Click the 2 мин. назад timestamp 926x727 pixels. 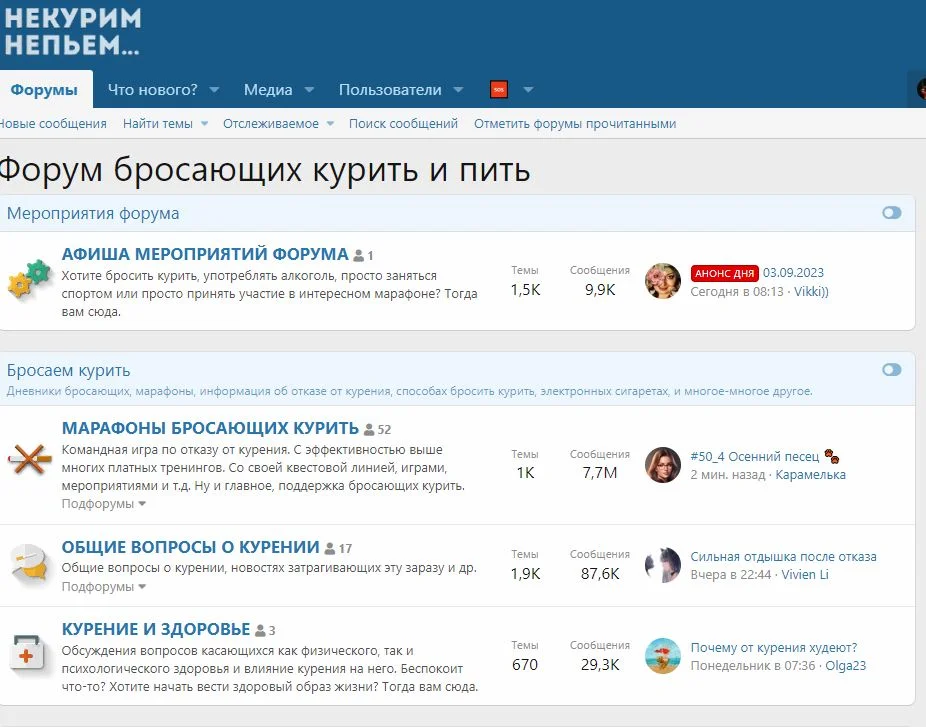pyautogui.click(x=728, y=475)
